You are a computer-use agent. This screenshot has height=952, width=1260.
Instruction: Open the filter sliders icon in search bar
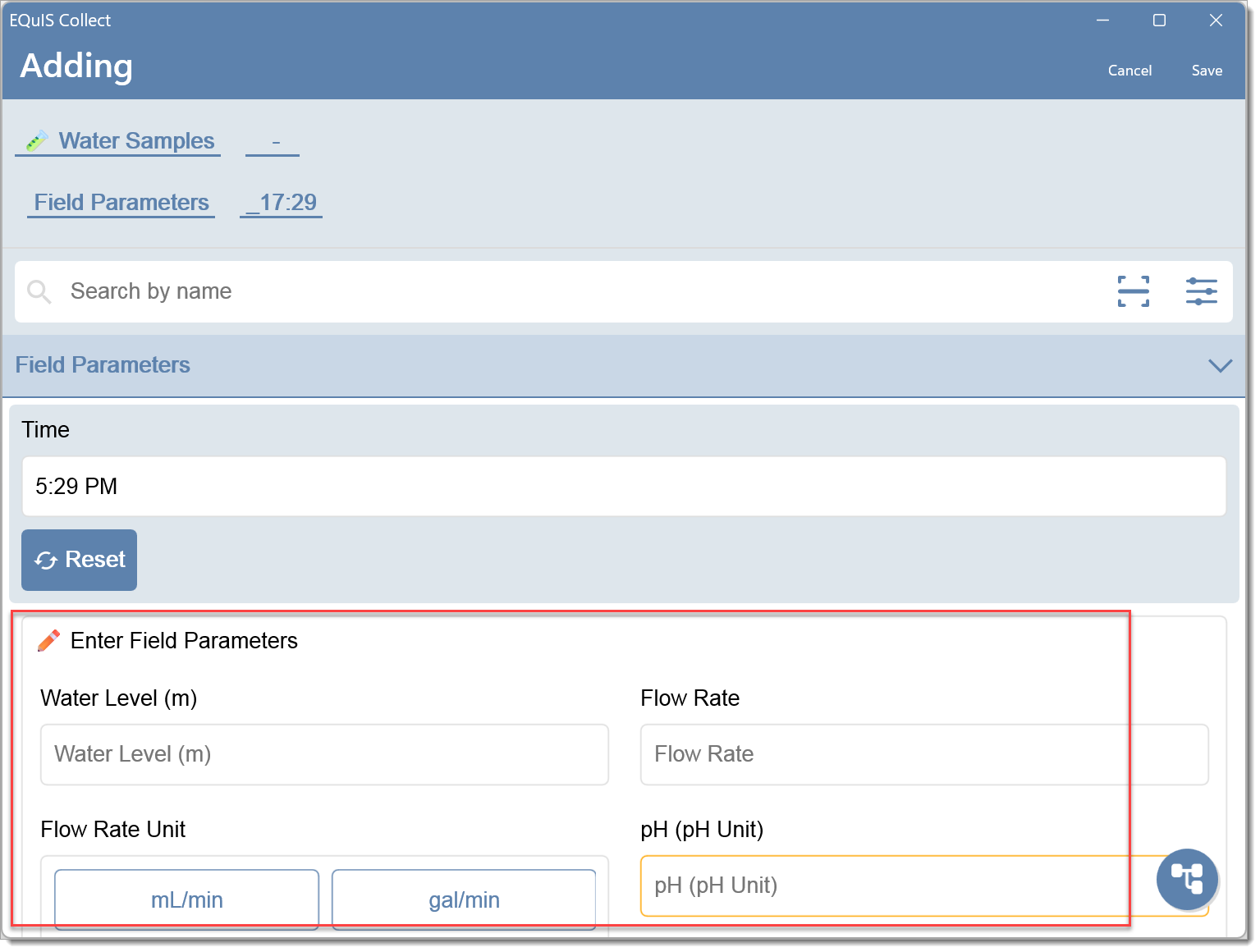point(1201,291)
